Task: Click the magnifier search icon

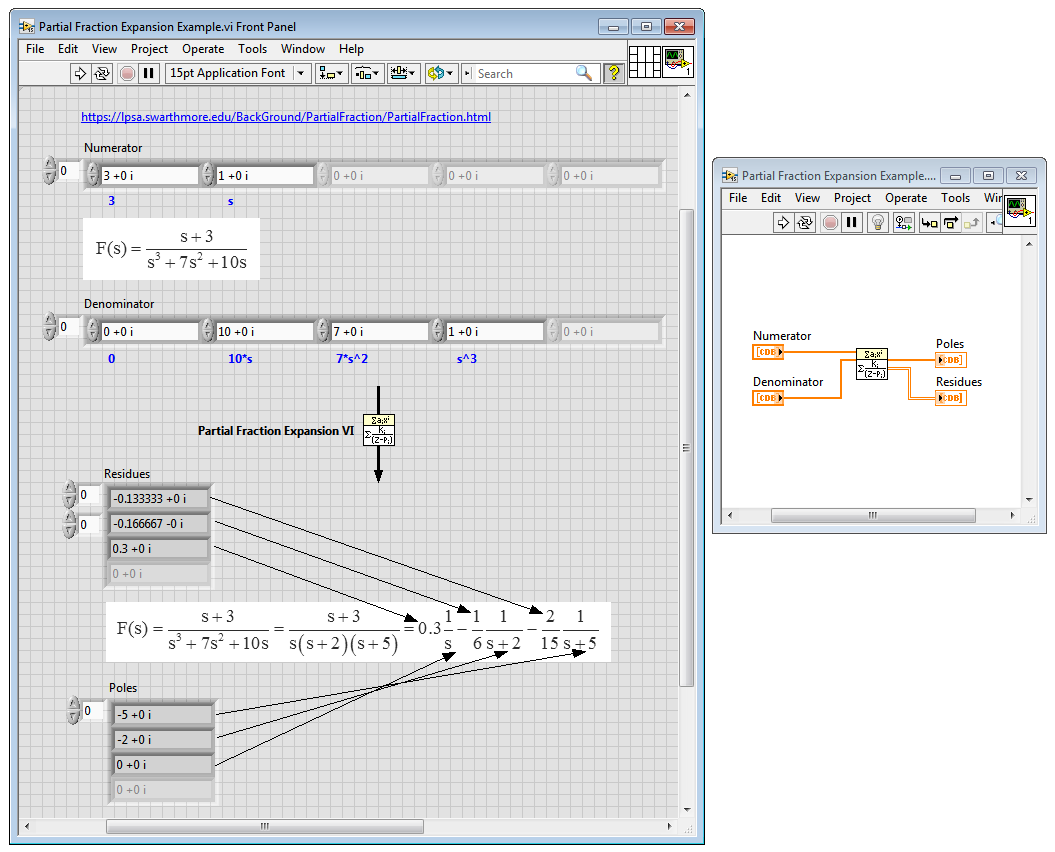Action: click(x=584, y=73)
